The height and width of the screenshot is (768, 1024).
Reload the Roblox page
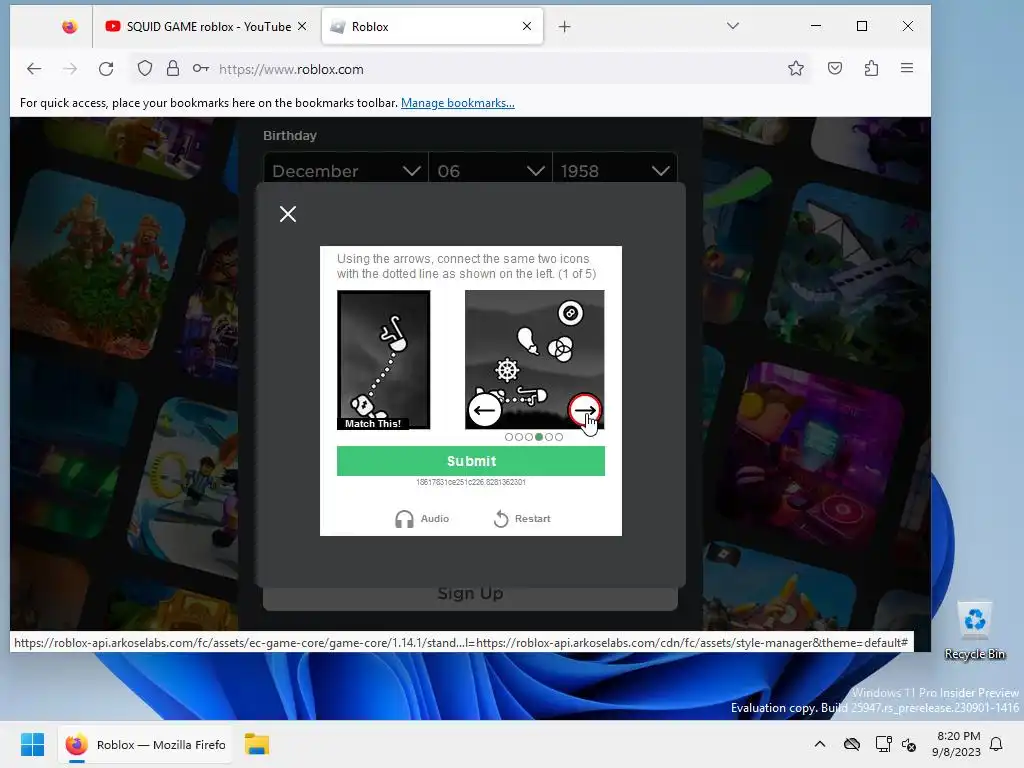106,69
